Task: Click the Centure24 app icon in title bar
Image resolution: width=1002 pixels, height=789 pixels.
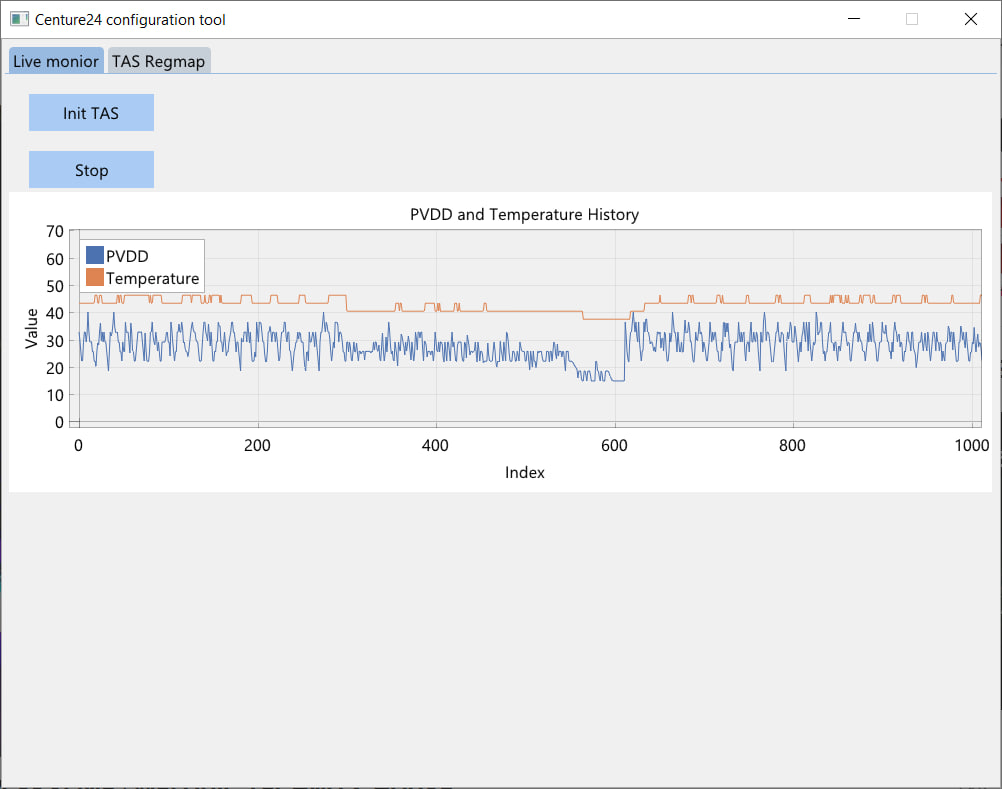Action: (19, 19)
